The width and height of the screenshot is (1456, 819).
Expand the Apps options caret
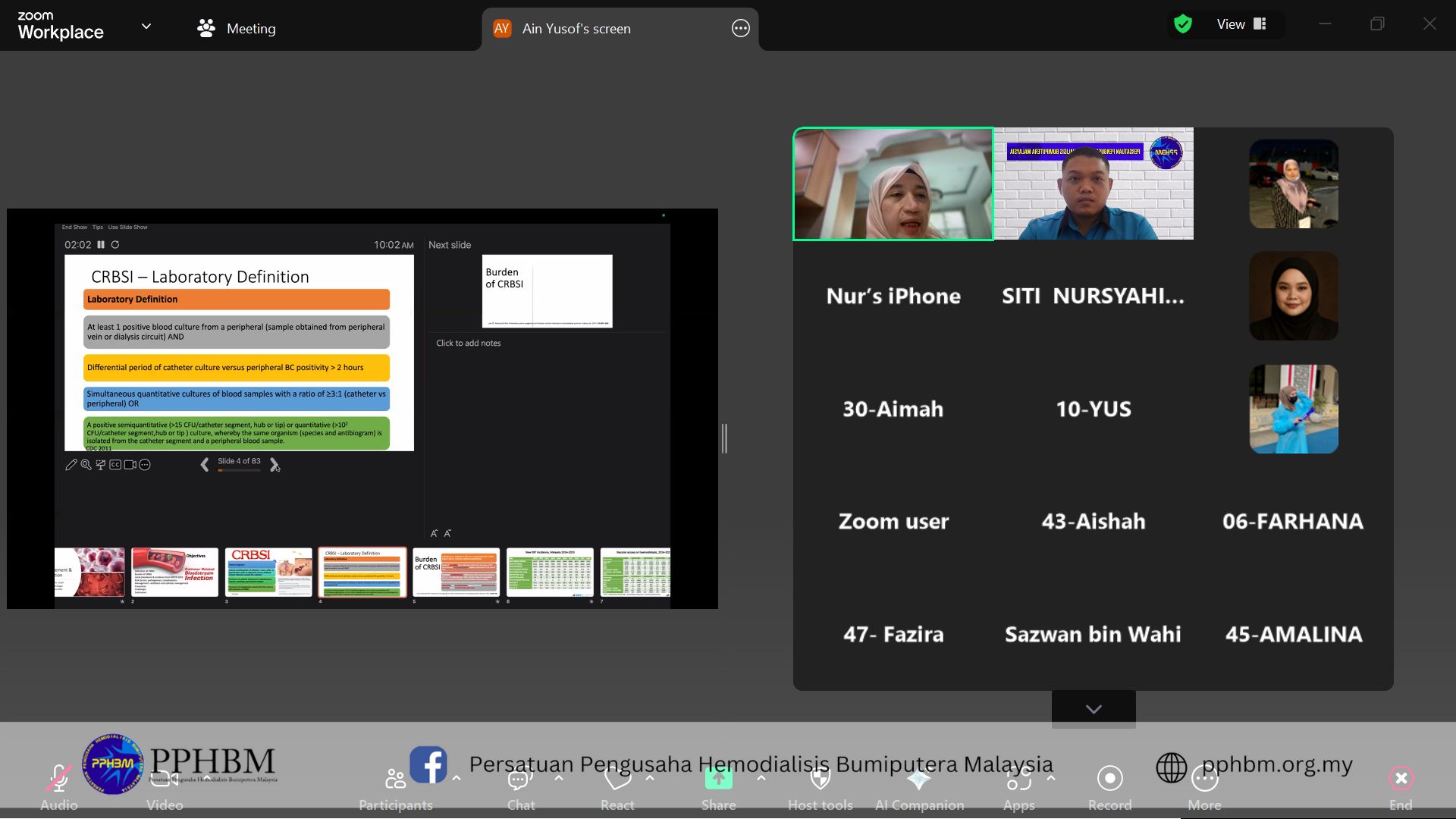tap(1050, 777)
